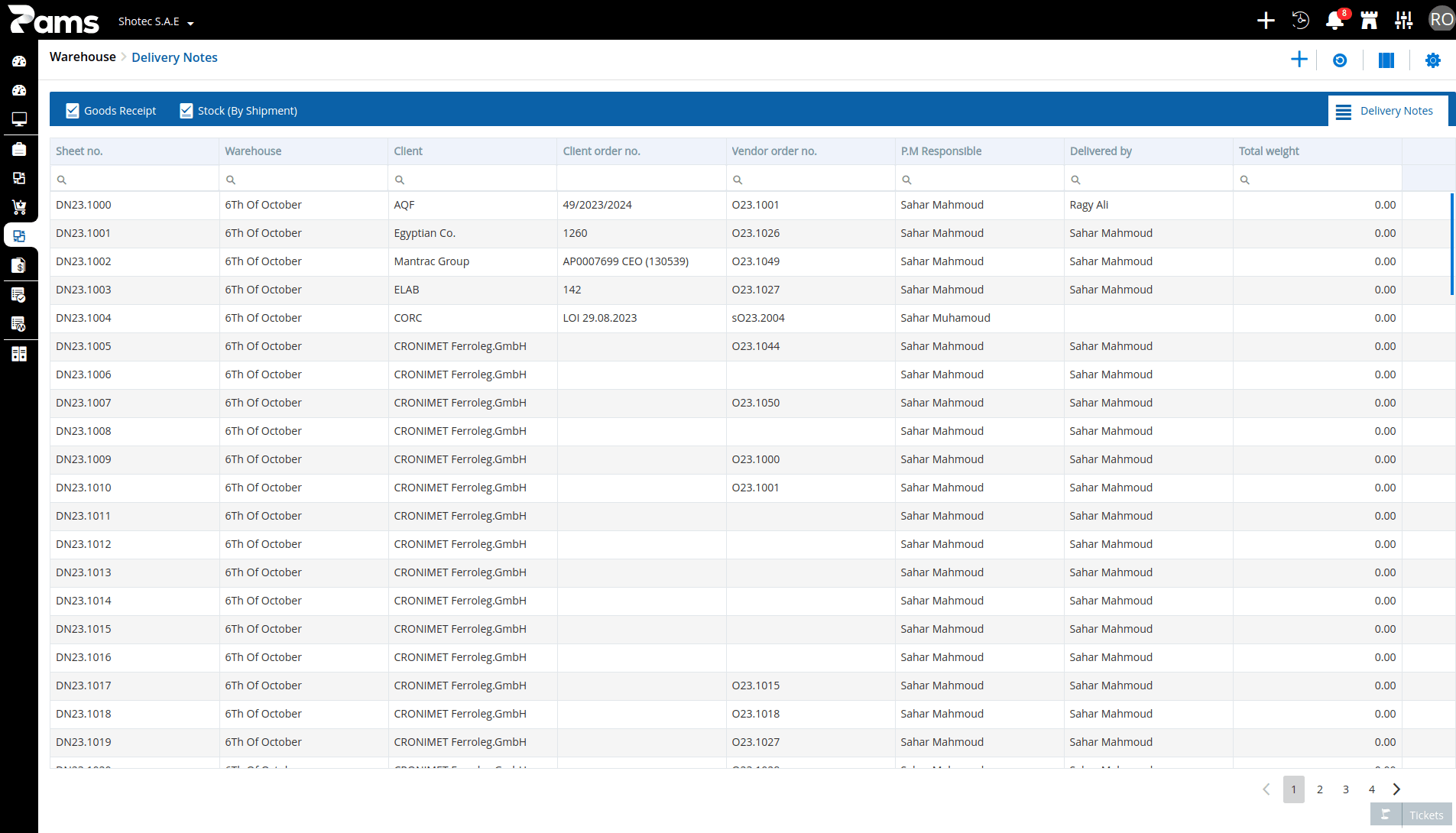The width and height of the screenshot is (1456, 833).
Task: Select the Delivery Notes tab
Action: click(1388, 111)
